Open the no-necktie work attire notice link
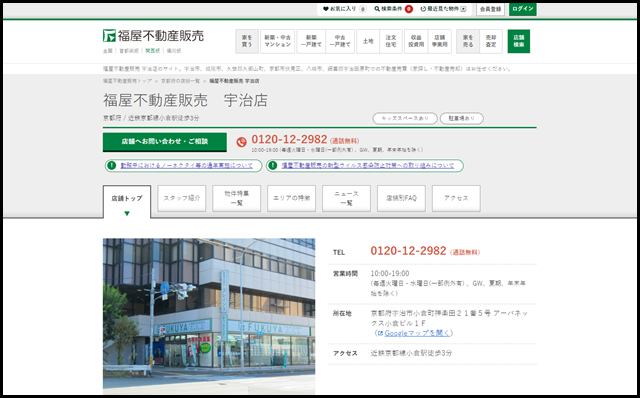The height and width of the screenshot is (398, 640). (187, 165)
